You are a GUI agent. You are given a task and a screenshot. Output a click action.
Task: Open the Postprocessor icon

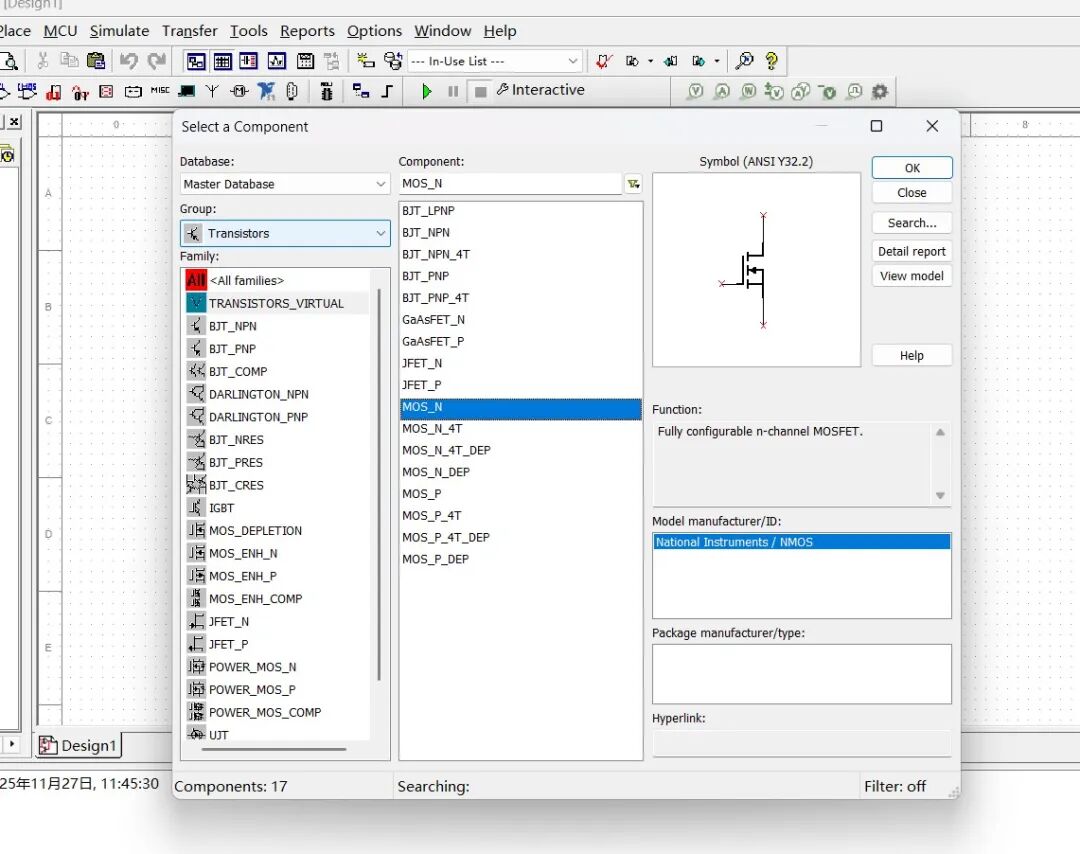(x=305, y=61)
